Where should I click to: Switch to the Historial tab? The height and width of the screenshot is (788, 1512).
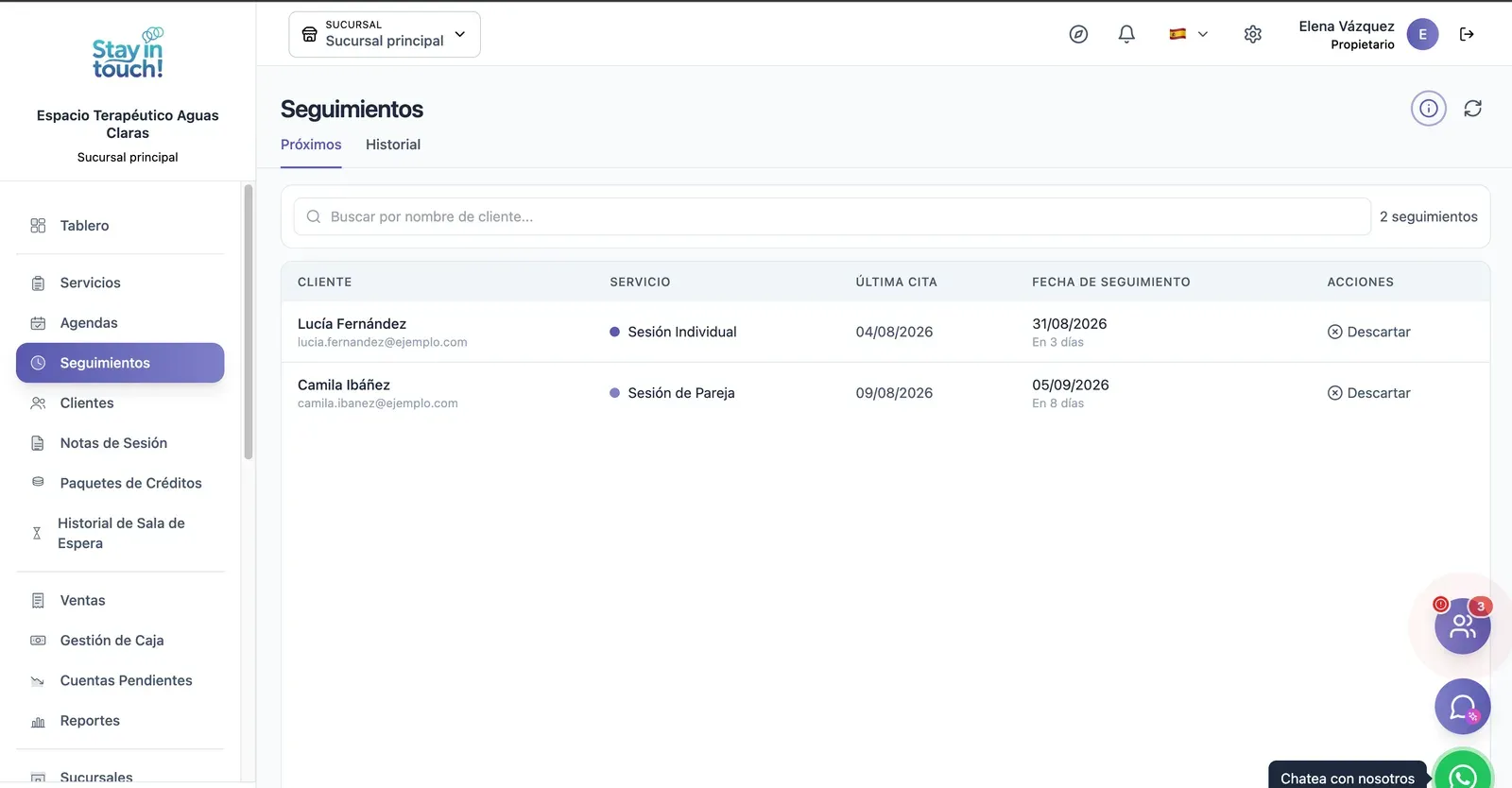click(393, 145)
